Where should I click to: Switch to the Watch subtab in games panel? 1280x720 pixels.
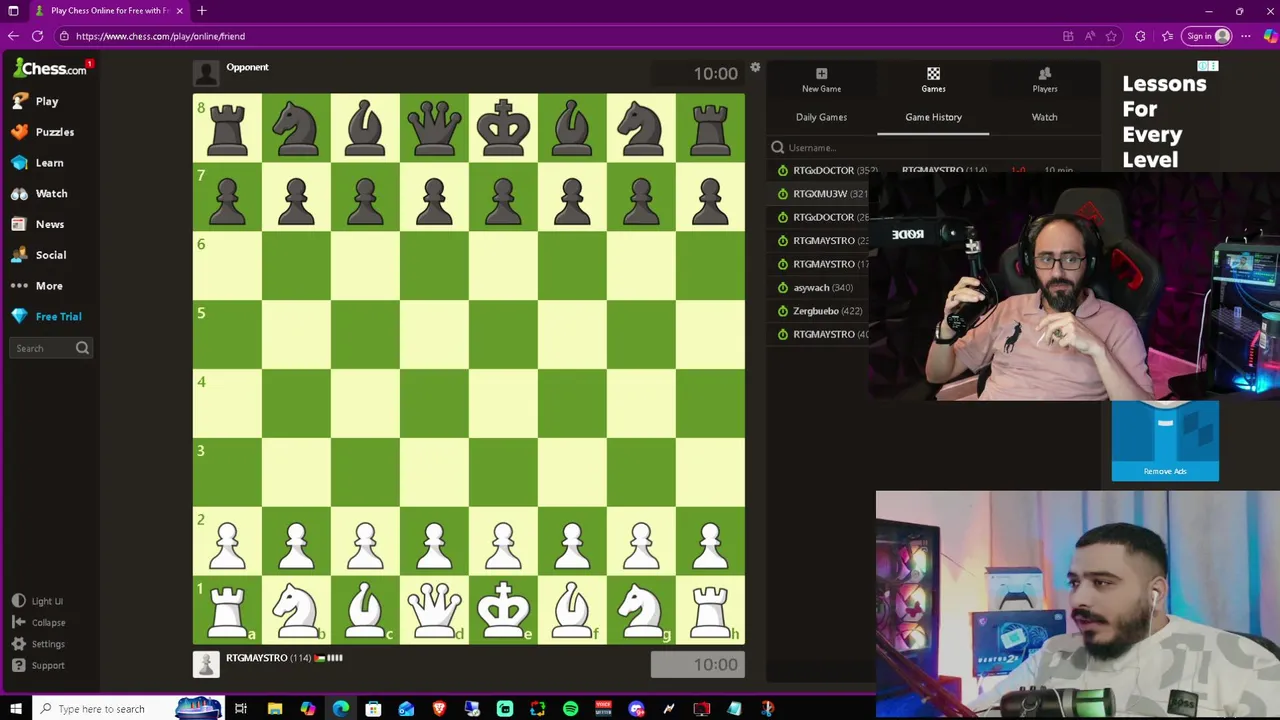1044,117
